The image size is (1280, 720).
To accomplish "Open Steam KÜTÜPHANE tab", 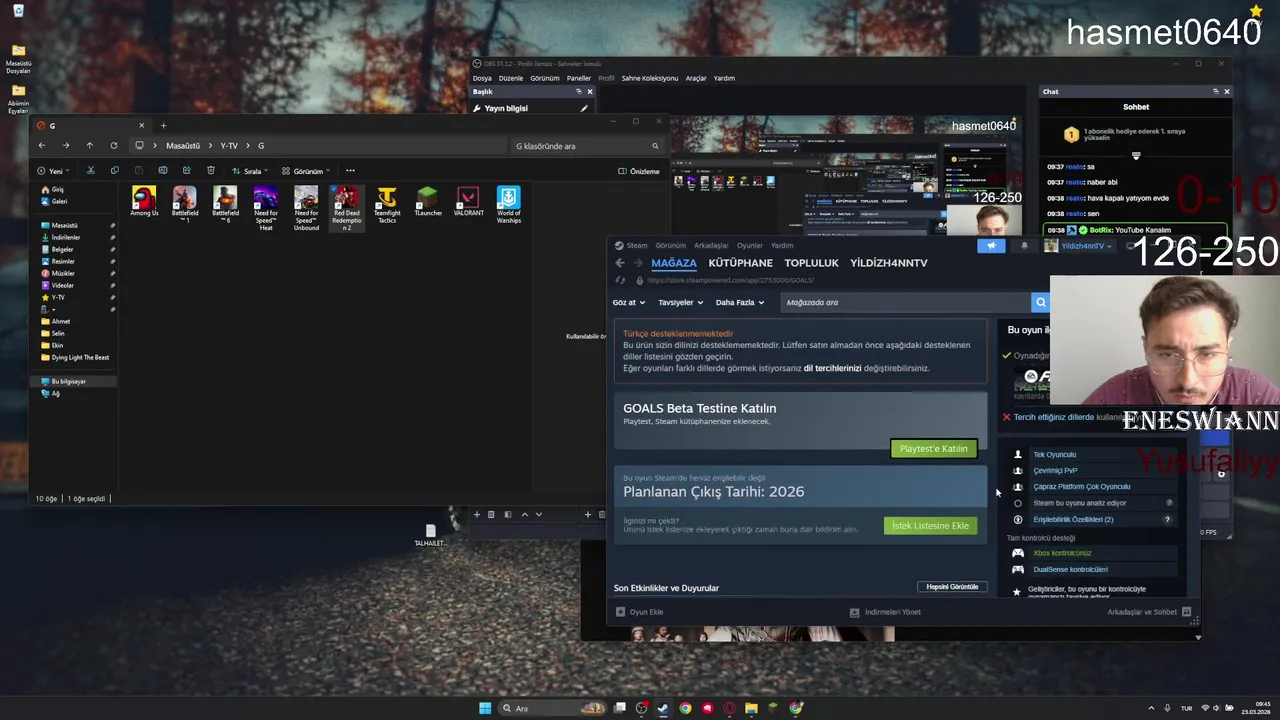I will (x=741, y=263).
